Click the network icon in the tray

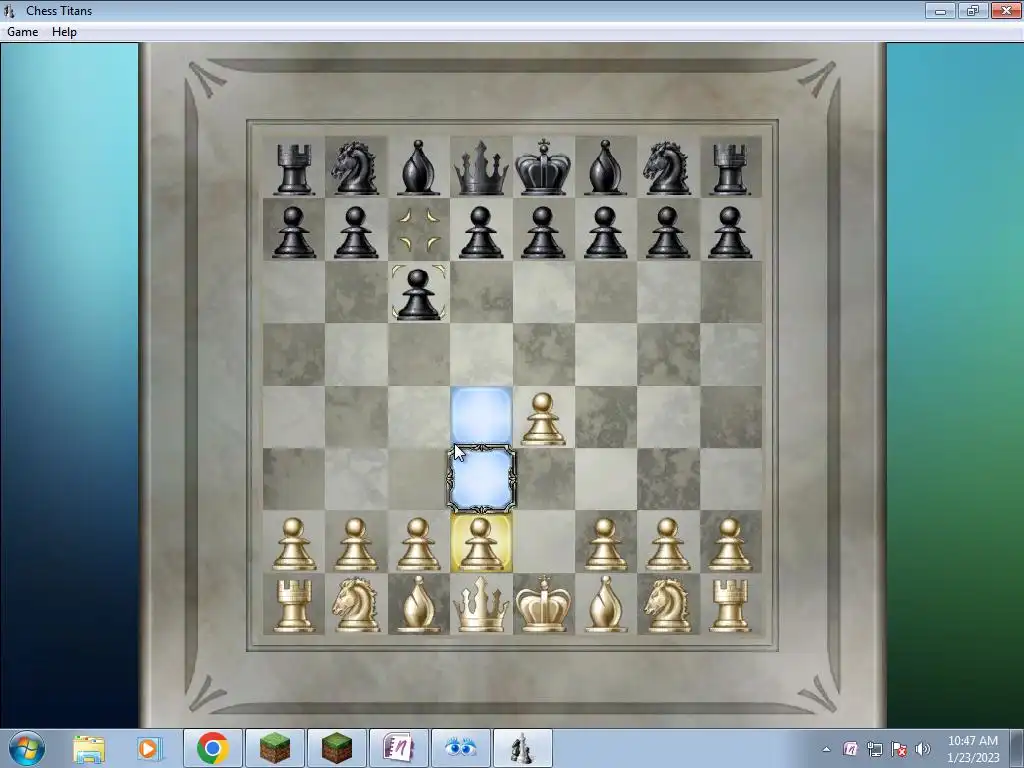874,749
